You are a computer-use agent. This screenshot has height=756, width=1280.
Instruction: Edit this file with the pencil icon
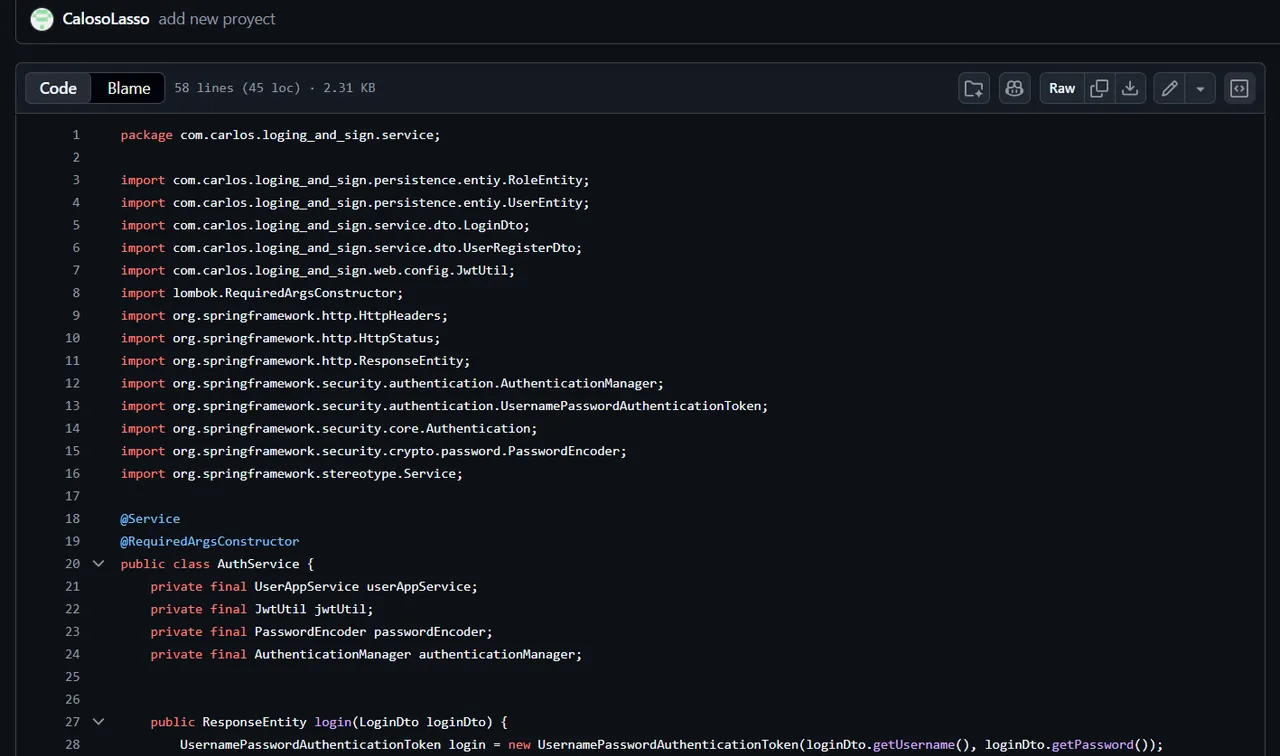1169,88
